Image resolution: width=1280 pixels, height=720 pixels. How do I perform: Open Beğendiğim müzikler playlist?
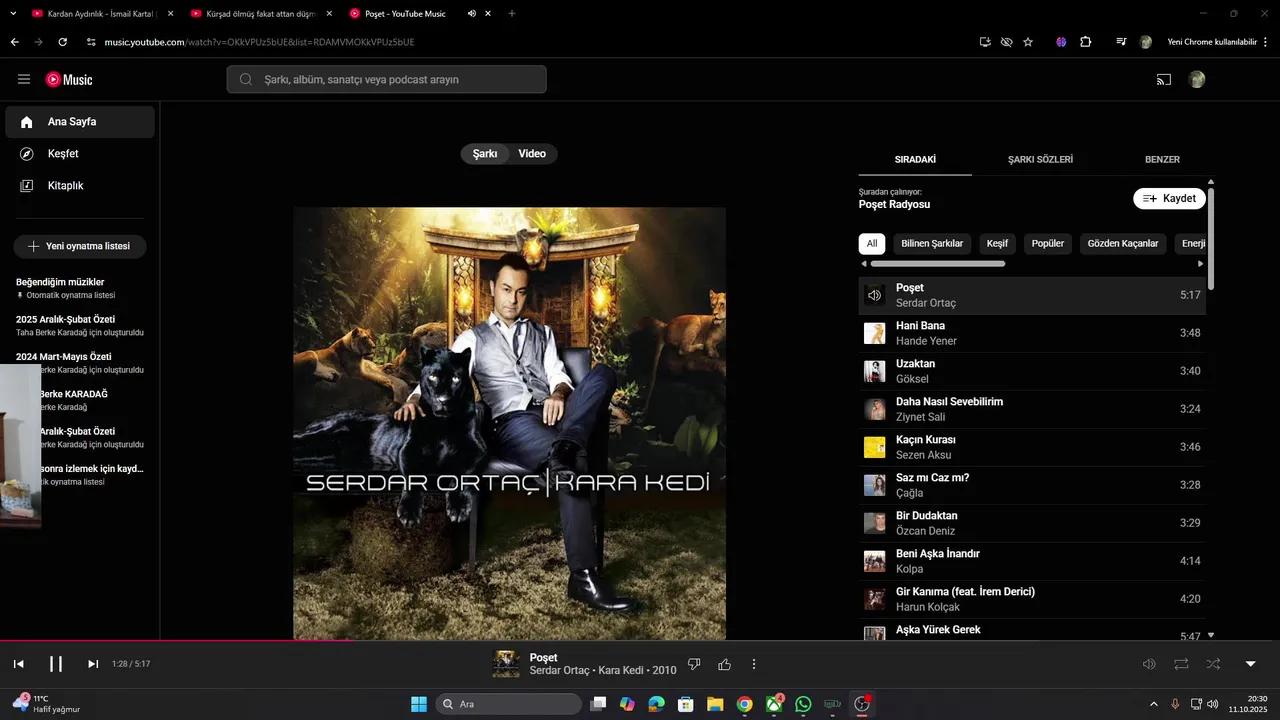point(80,288)
